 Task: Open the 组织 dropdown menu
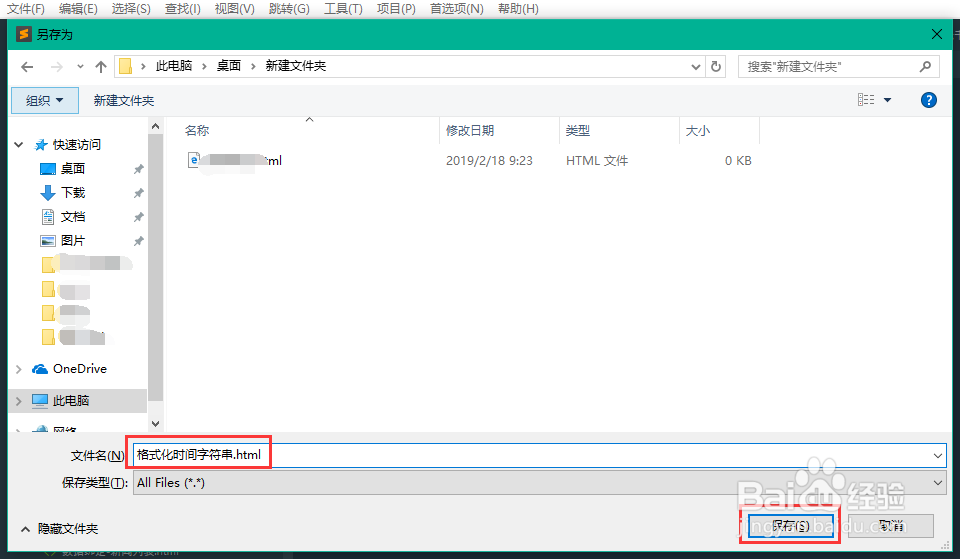(x=45, y=100)
